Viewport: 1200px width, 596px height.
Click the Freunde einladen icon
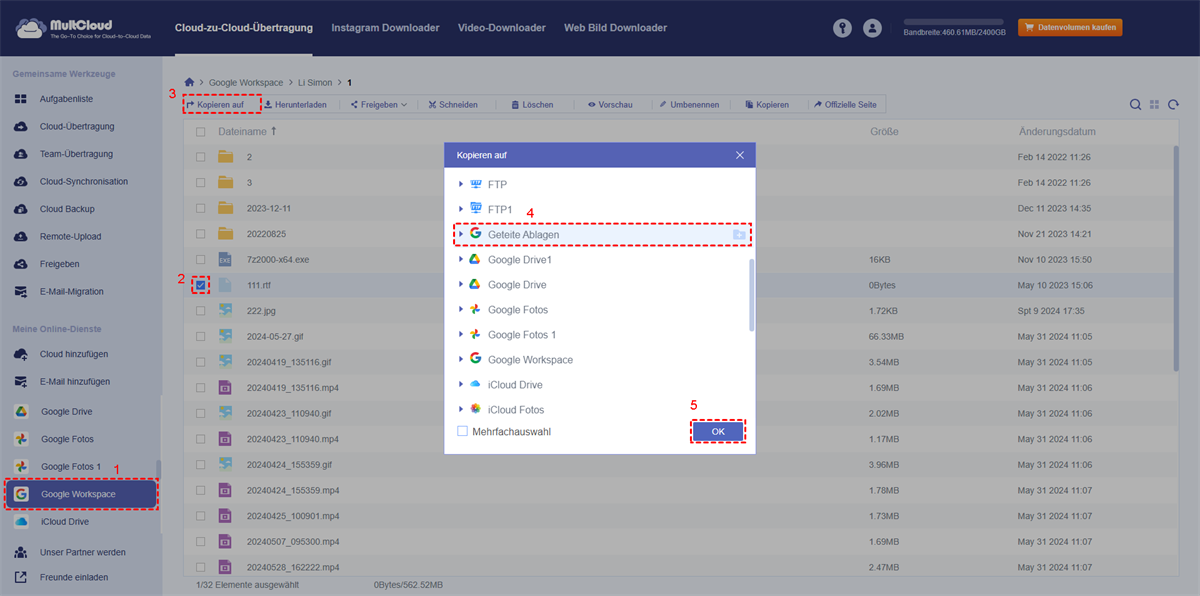coord(21,577)
